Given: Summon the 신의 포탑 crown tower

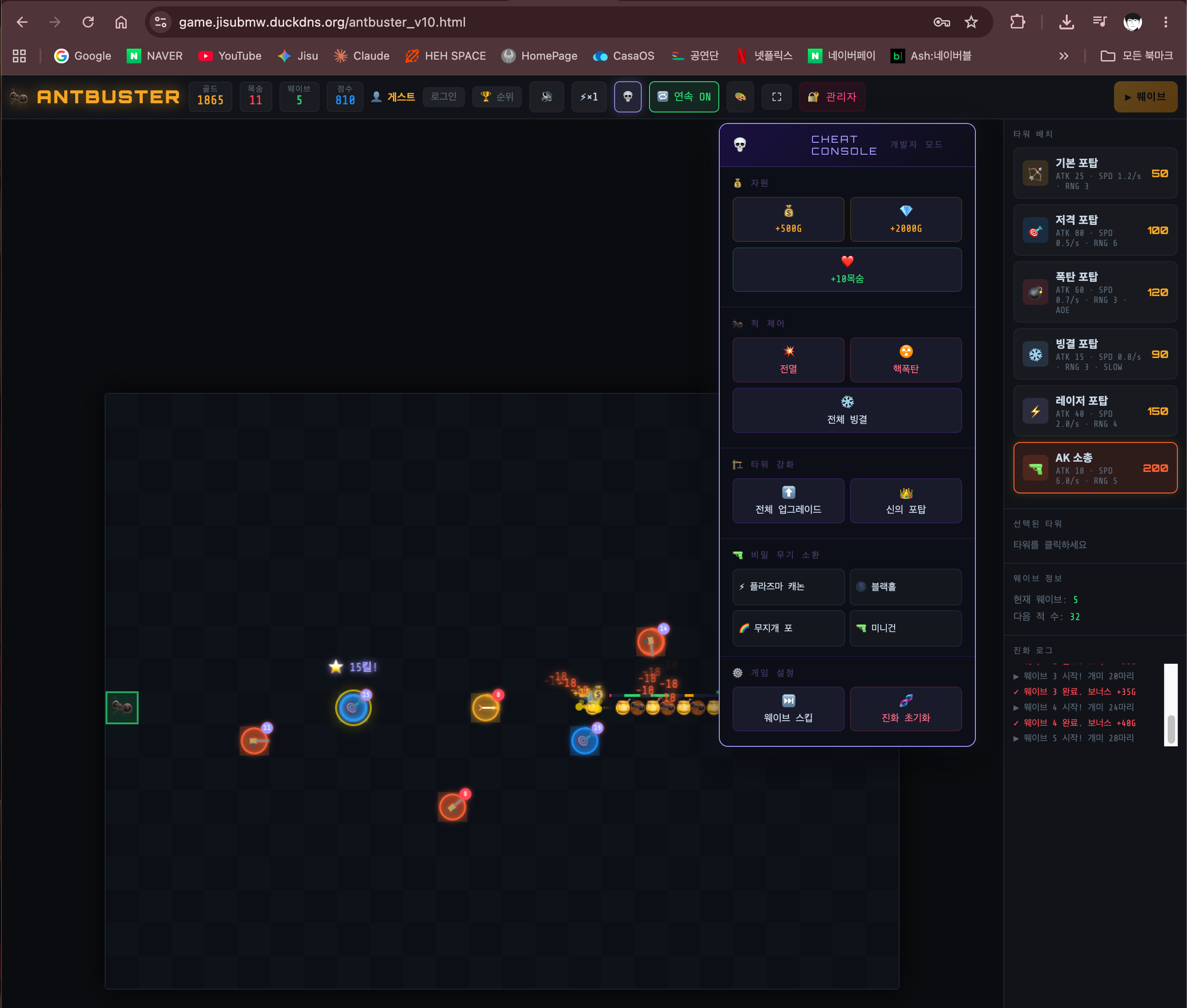Looking at the screenshot, I should point(906,501).
